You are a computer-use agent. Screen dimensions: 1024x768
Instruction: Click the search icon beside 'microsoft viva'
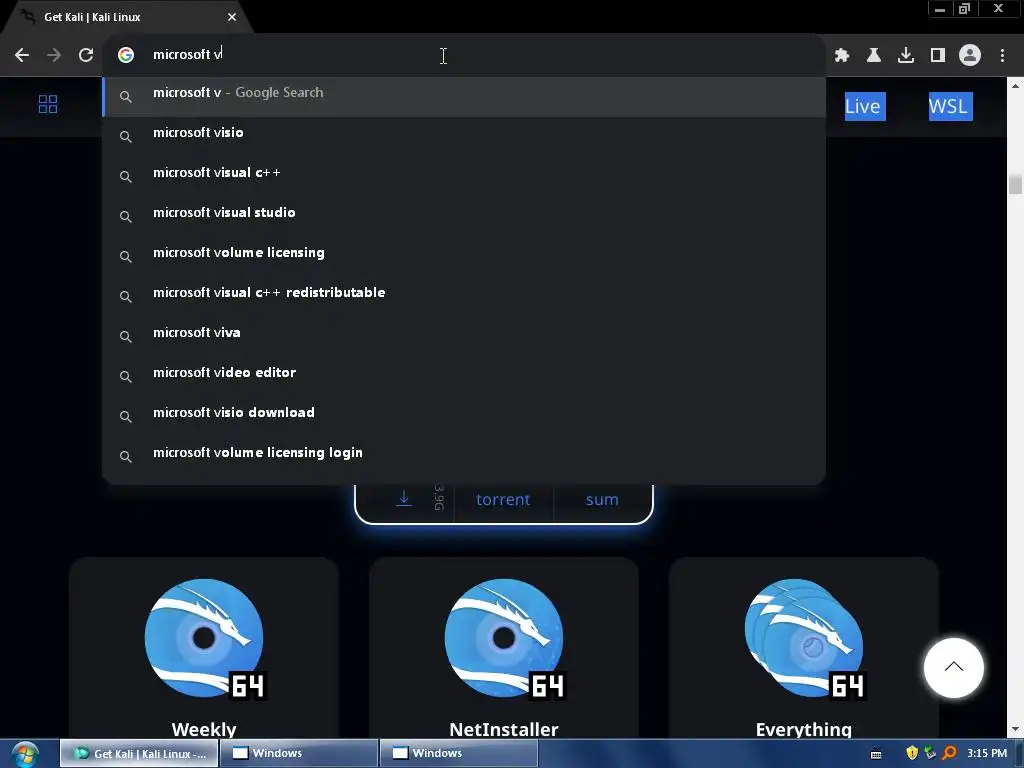tap(126, 336)
